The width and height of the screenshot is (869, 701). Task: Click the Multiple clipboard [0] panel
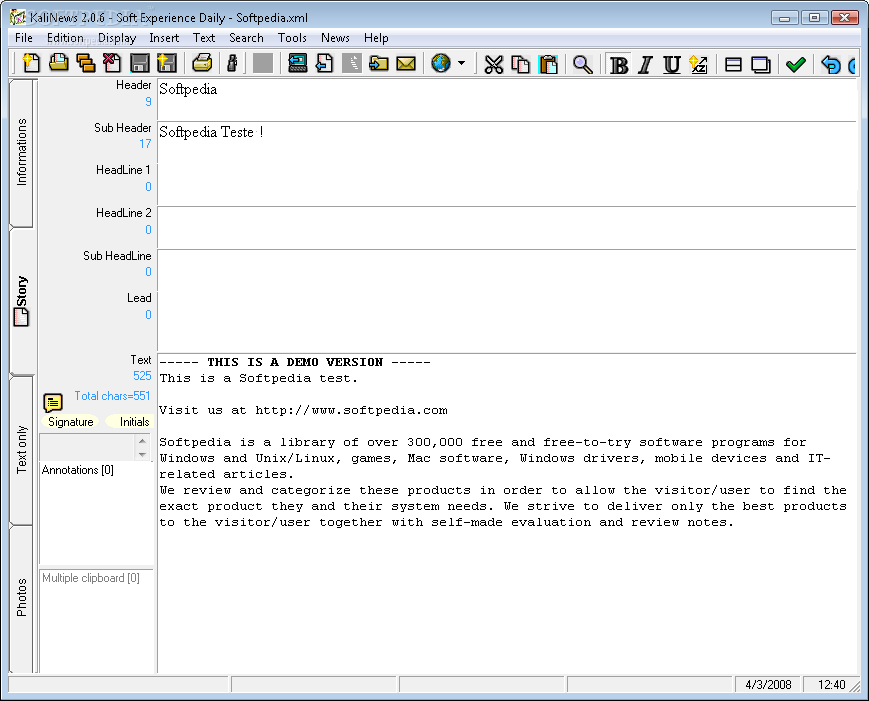[96, 621]
